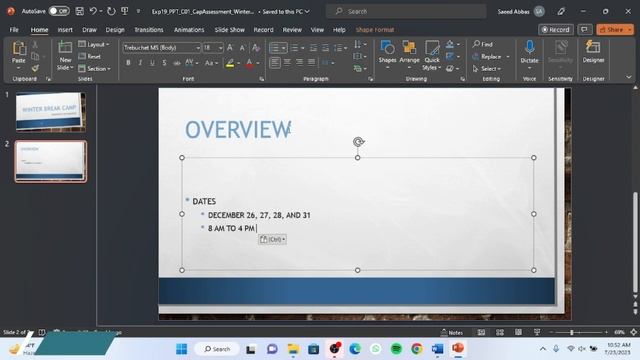Click the Cut scissors icon
The width and height of the screenshot is (640, 360).
(35, 44)
